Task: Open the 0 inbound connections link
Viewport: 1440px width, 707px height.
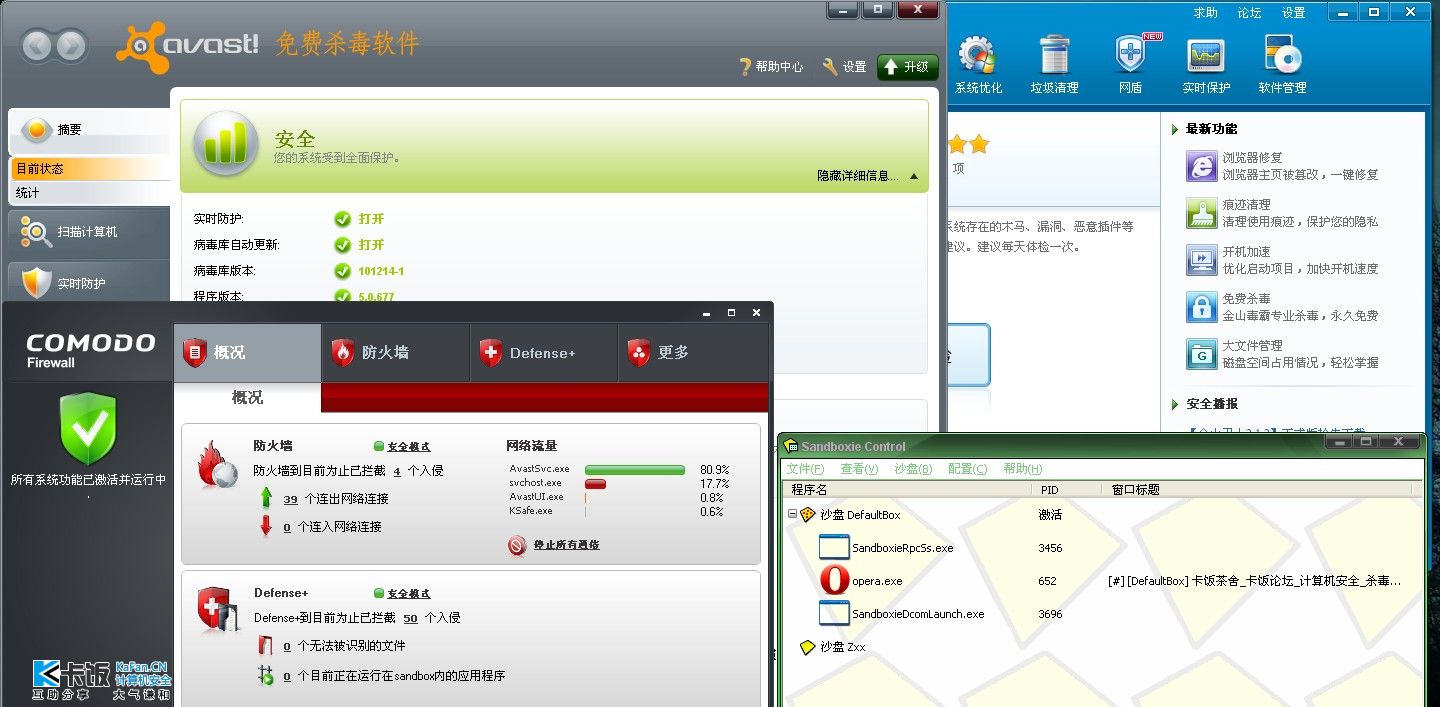Action: coord(287,527)
